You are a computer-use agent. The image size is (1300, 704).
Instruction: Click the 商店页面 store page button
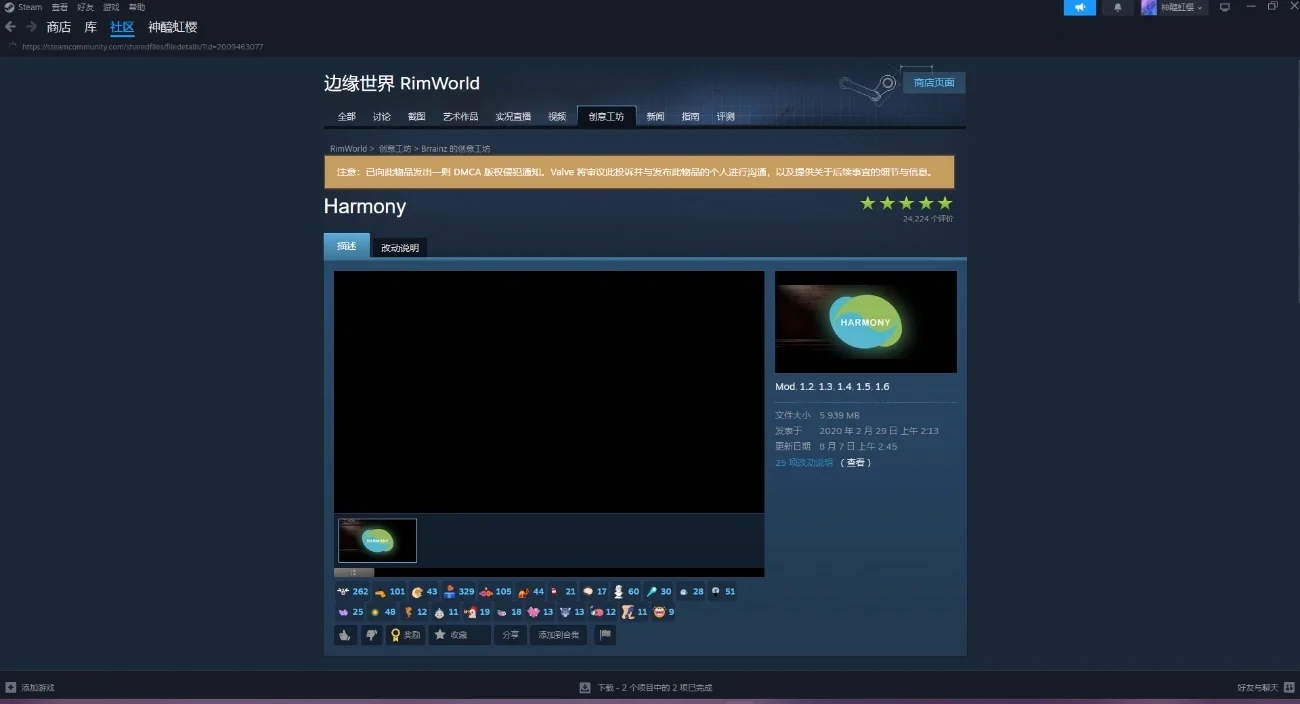tap(934, 83)
